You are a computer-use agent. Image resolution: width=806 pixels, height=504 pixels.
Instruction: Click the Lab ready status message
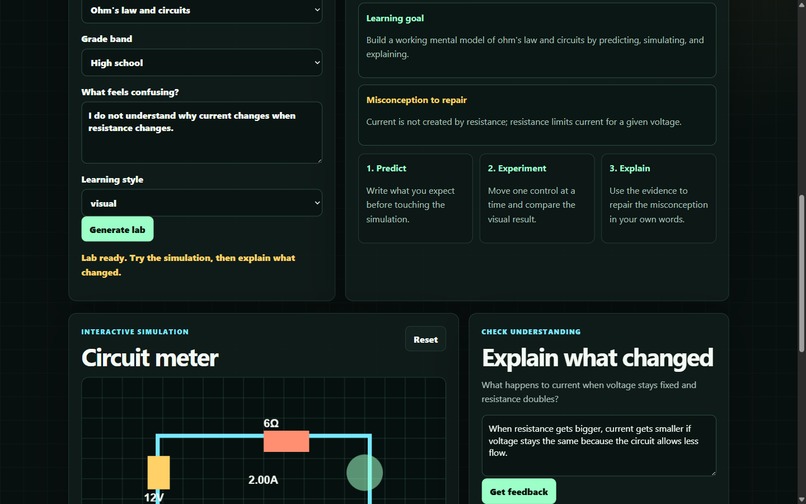[188, 265]
